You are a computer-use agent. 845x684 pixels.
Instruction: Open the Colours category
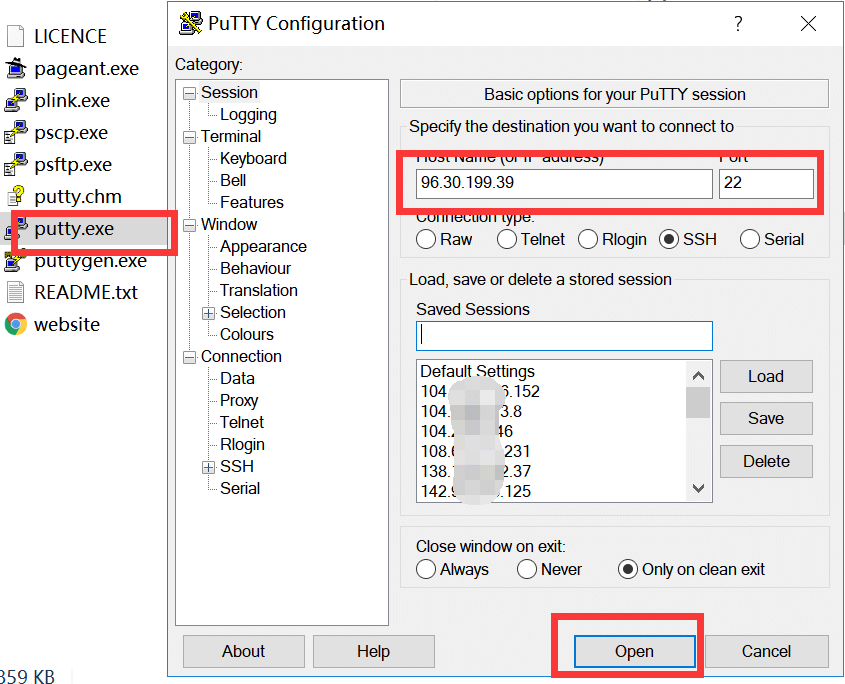(x=247, y=335)
